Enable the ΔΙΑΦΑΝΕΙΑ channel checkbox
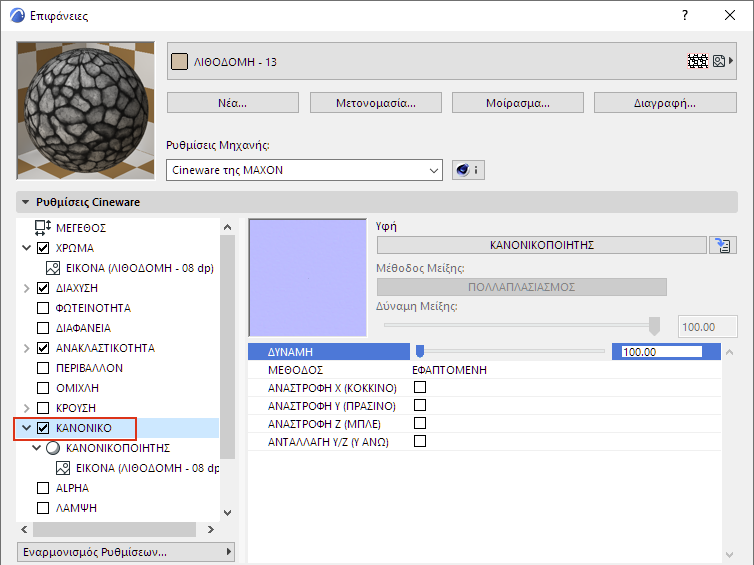This screenshot has width=754, height=565. (43, 328)
